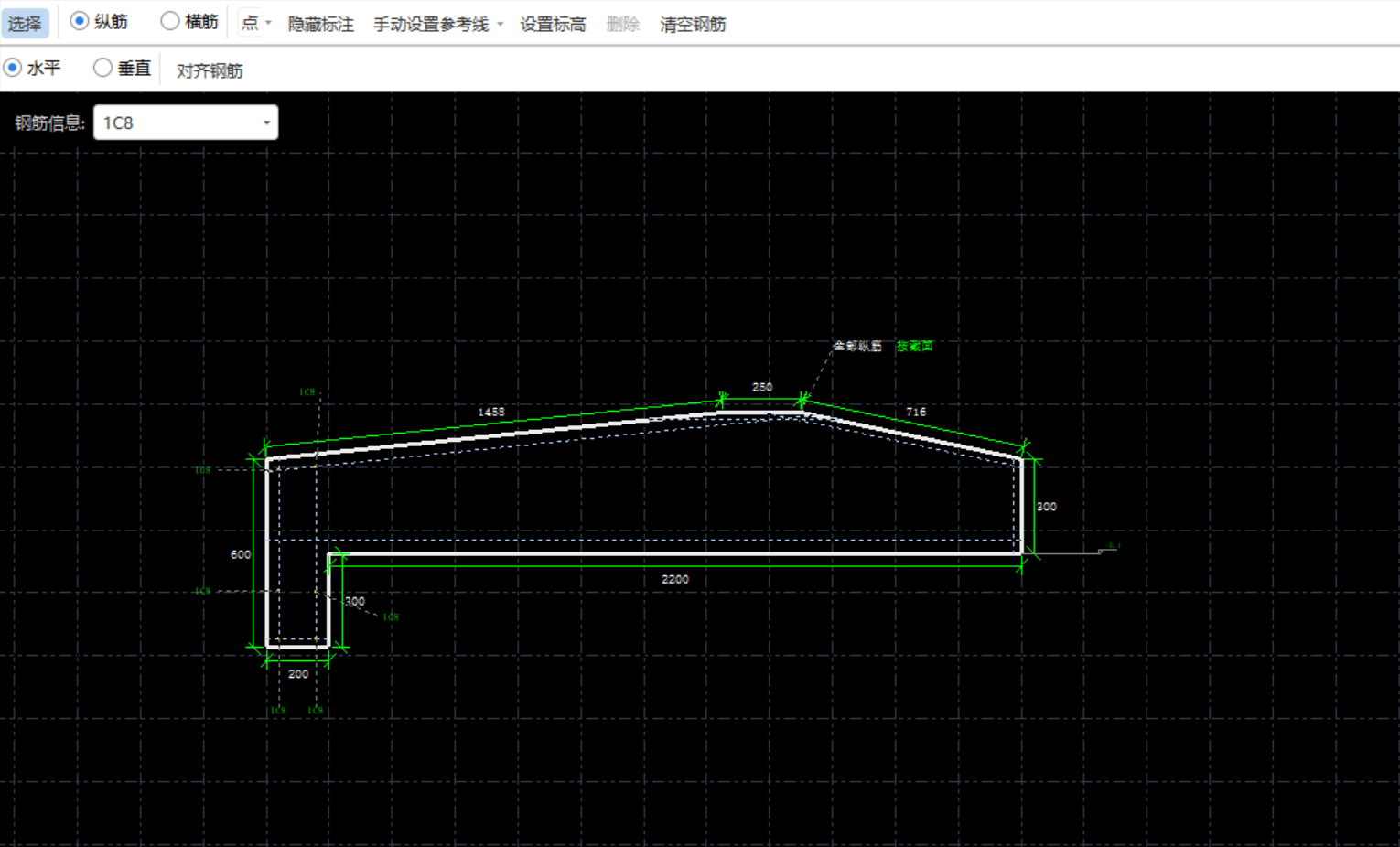Image resolution: width=1400 pixels, height=847 pixels.
Task: Select the 纵筋 radio option
Action: tap(99, 22)
